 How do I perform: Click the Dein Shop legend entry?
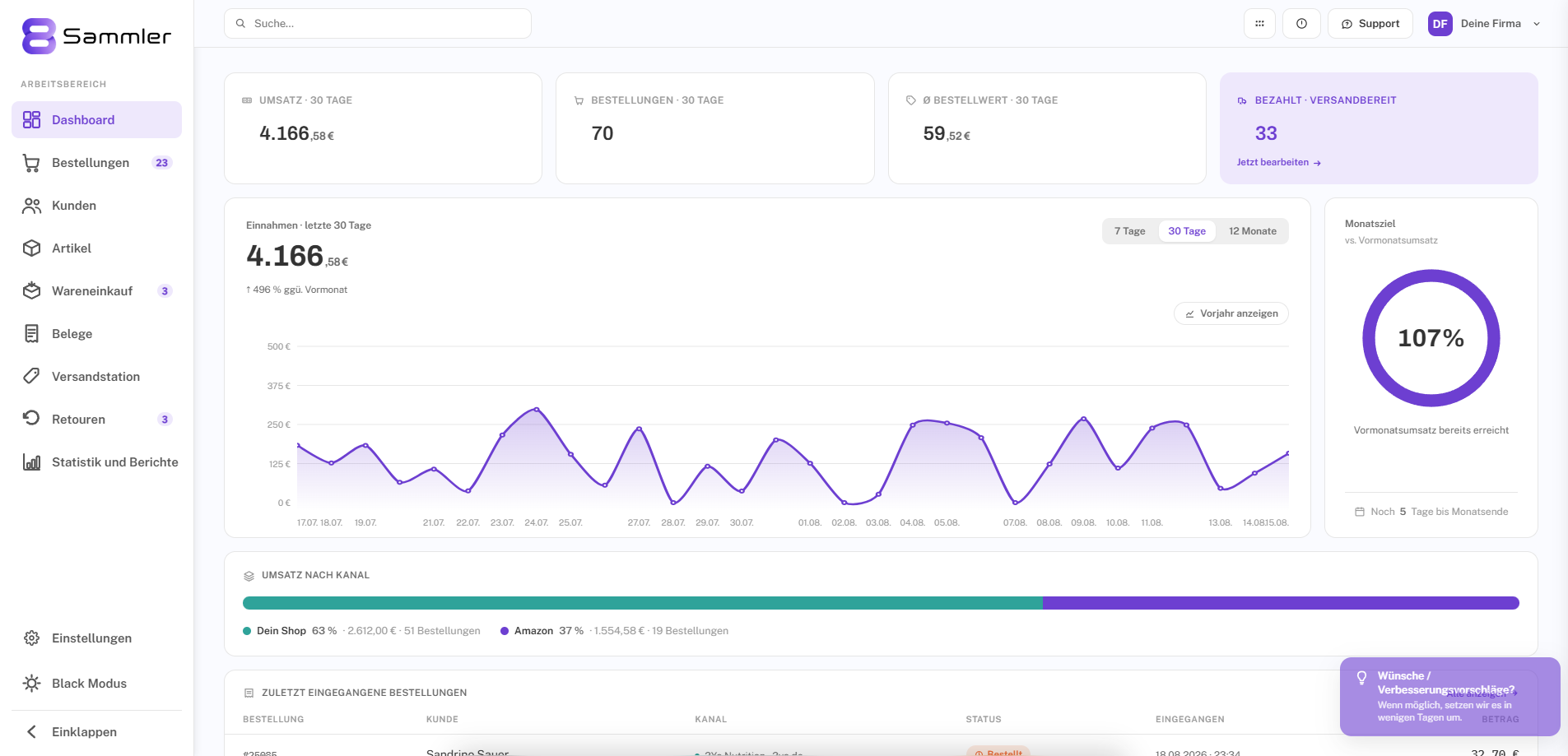[361, 631]
